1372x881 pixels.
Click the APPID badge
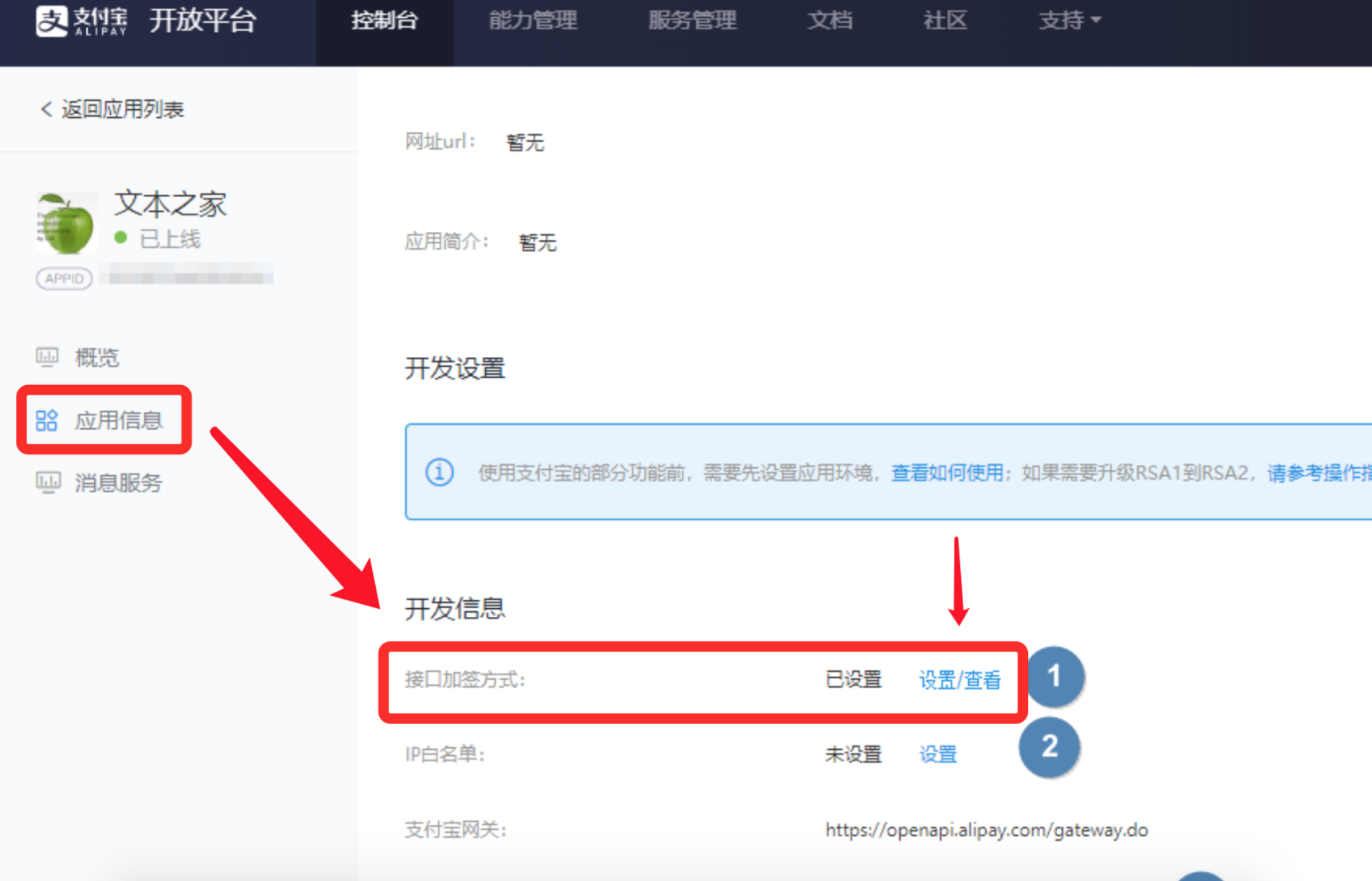pos(64,279)
